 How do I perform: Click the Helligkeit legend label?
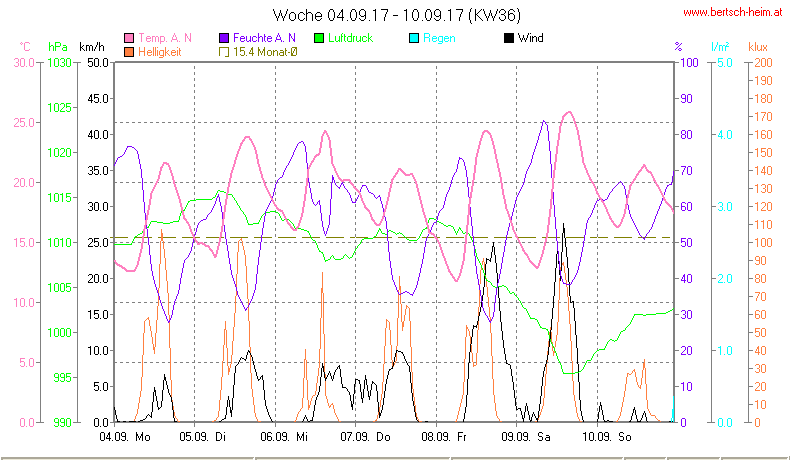click(x=159, y=52)
